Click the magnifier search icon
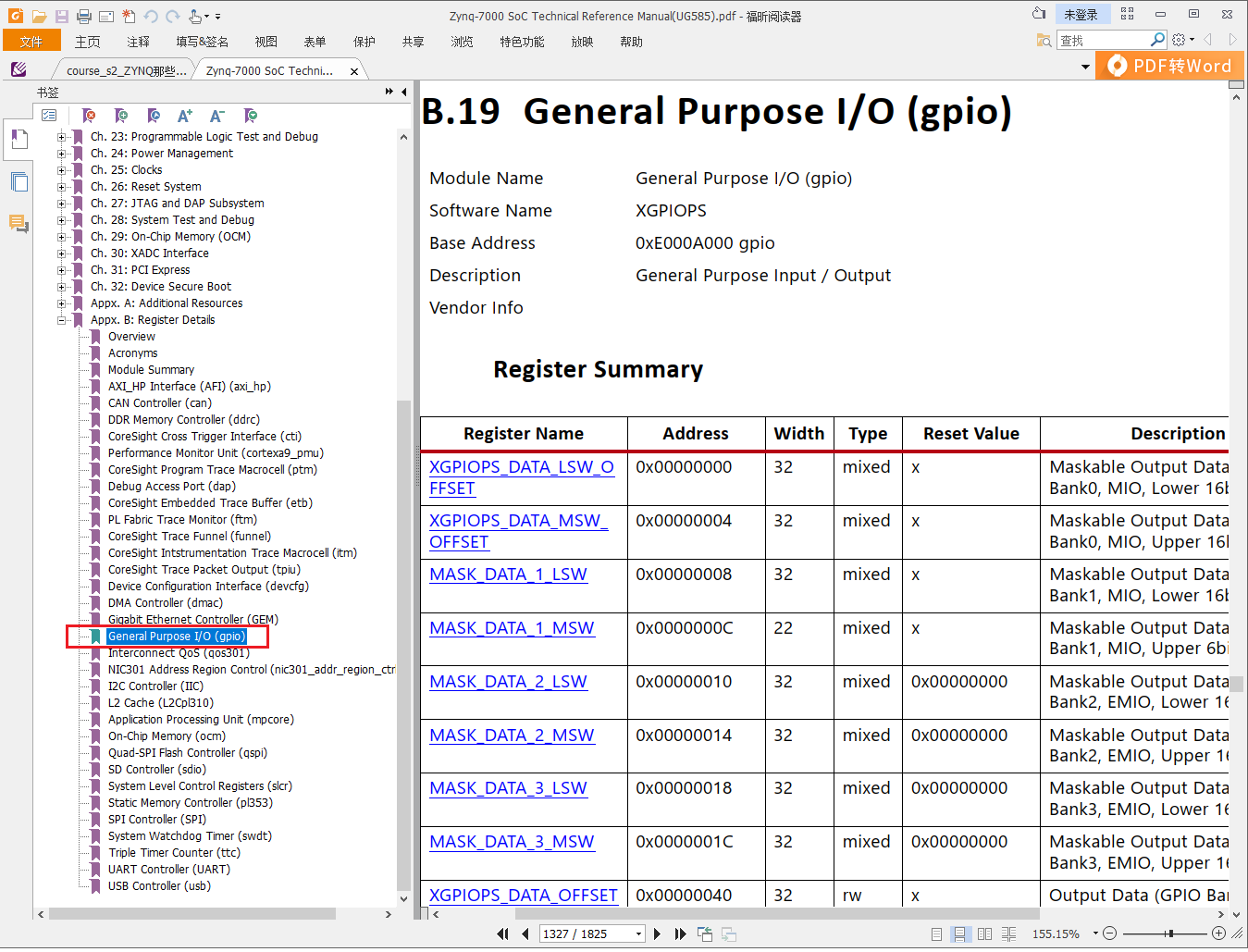1248x952 pixels. pos(1157,40)
